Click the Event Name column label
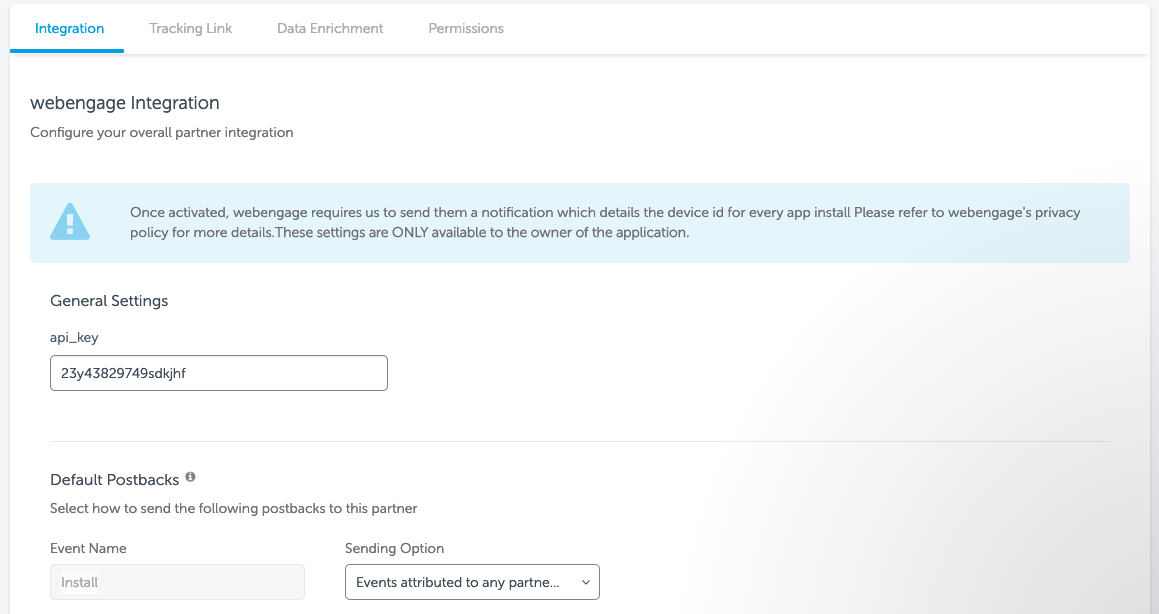The width and height of the screenshot is (1159, 614). click(x=88, y=548)
